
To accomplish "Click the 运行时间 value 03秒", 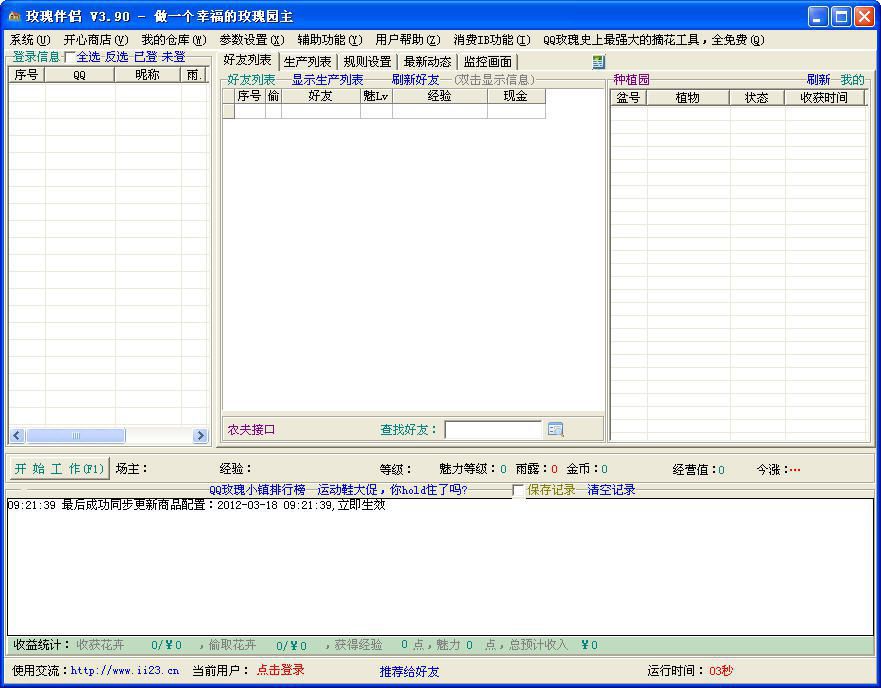I will click(x=721, y=671).
